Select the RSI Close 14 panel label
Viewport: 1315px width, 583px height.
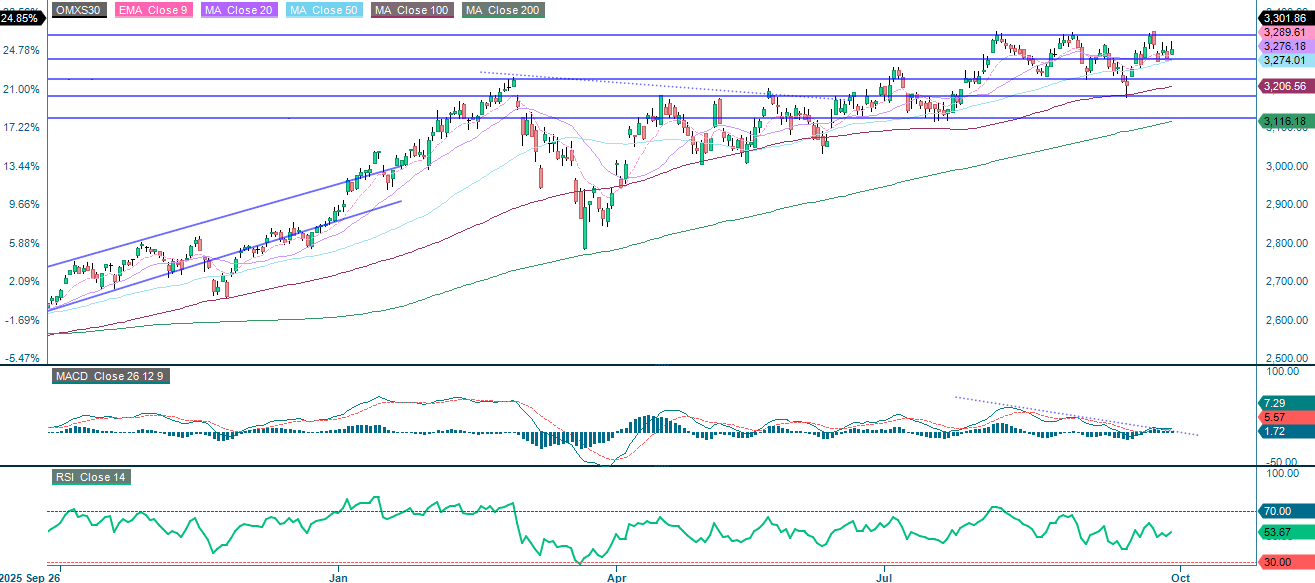coord(90,478)
